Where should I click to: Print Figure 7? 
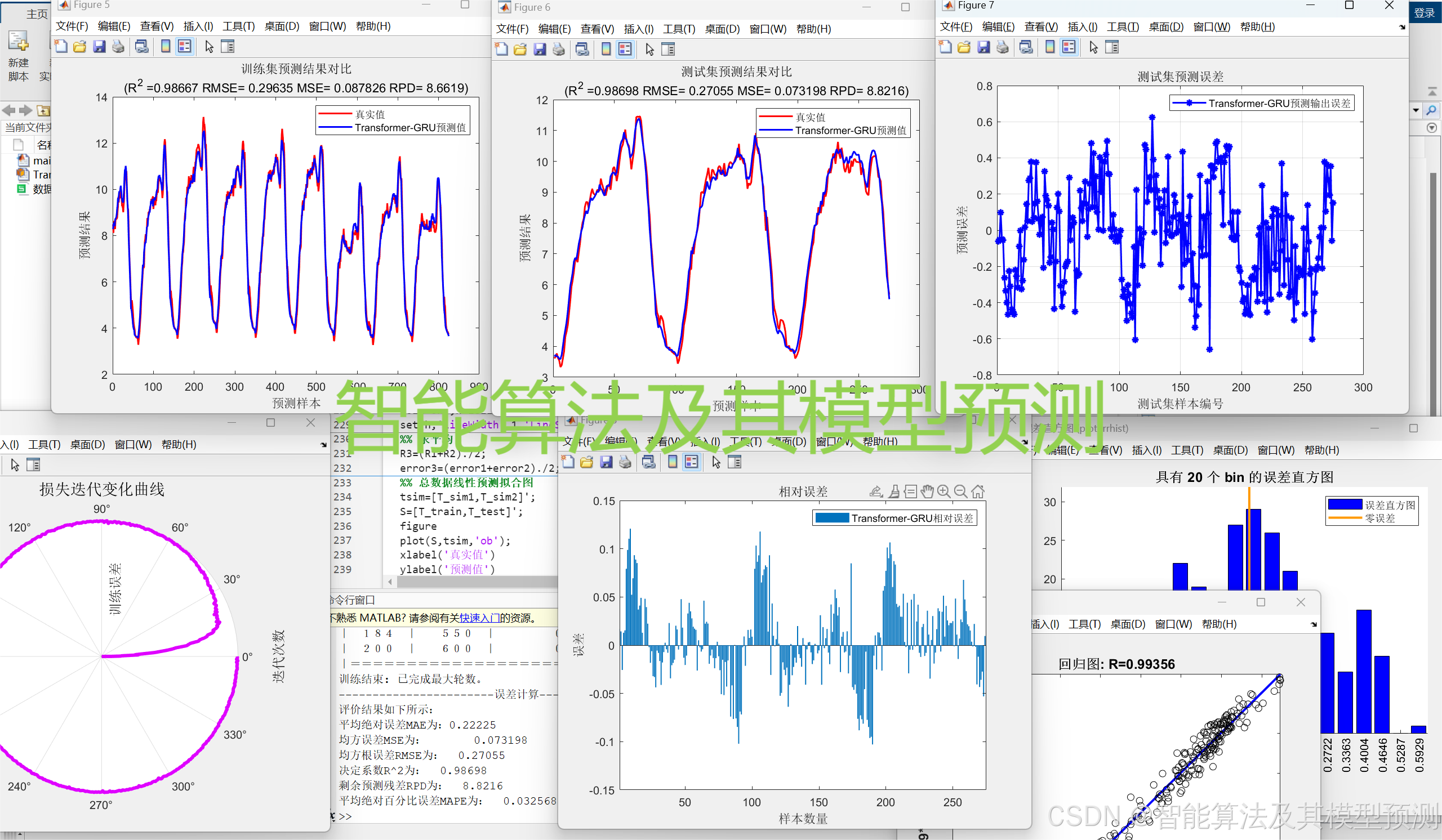(1003, 47)
